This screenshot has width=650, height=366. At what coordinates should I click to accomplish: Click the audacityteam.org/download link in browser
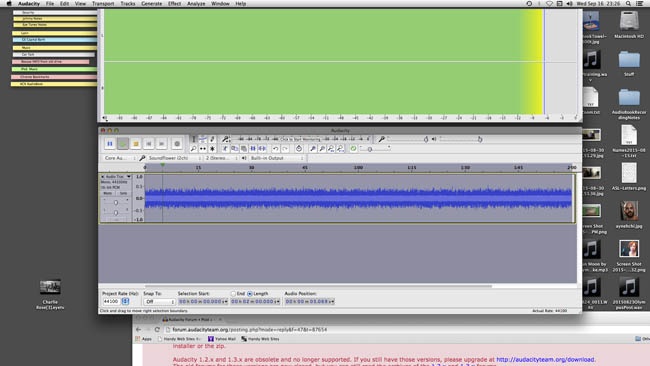[x=545, y=359]
